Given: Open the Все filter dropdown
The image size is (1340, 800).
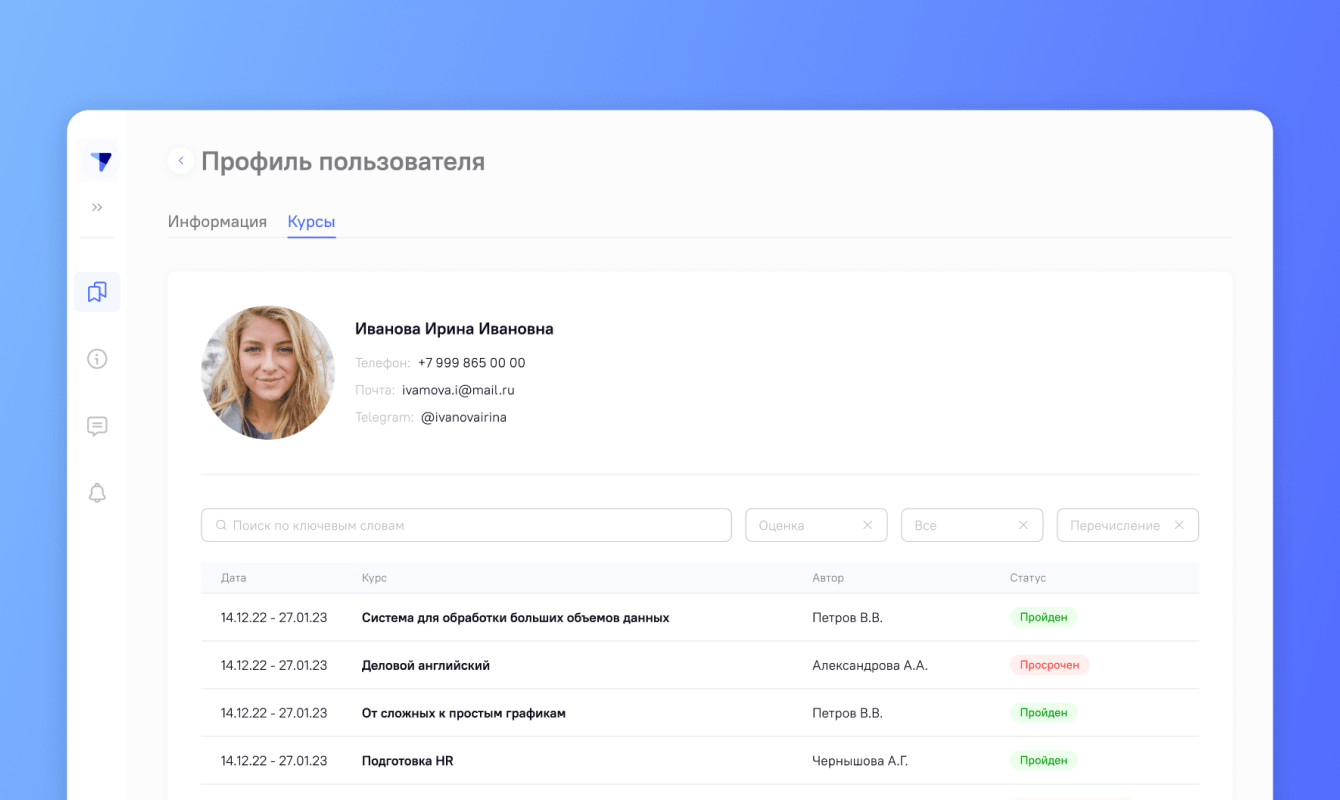Looking at the screenshot, I should [x=972, y=525].
